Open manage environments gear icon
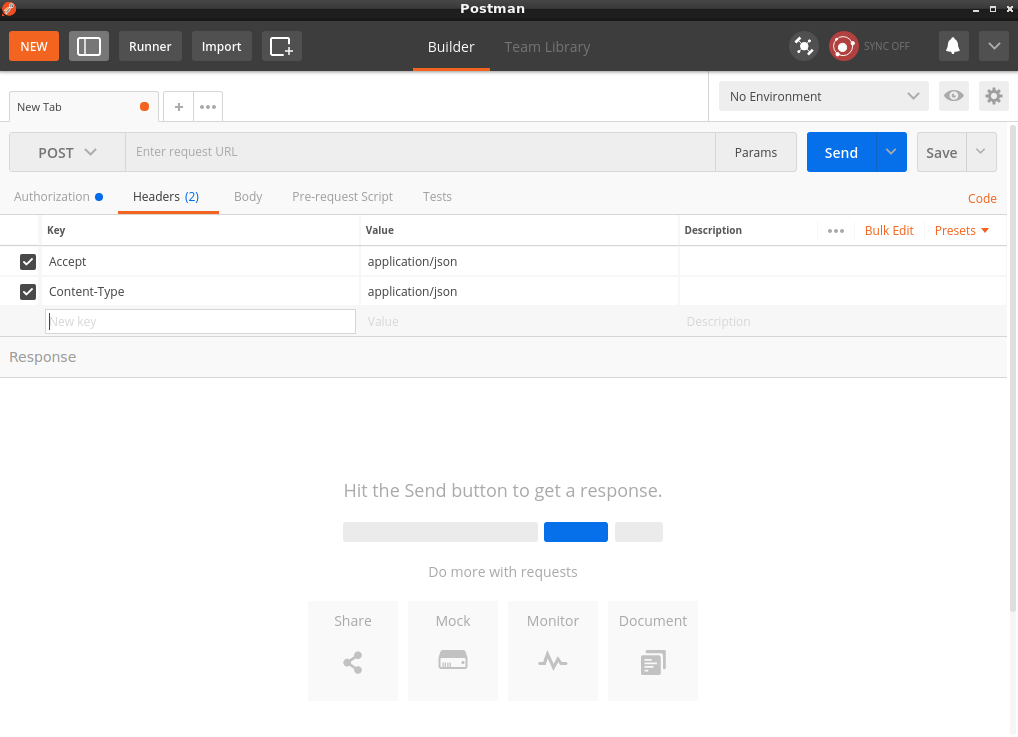 coord(993,96)
